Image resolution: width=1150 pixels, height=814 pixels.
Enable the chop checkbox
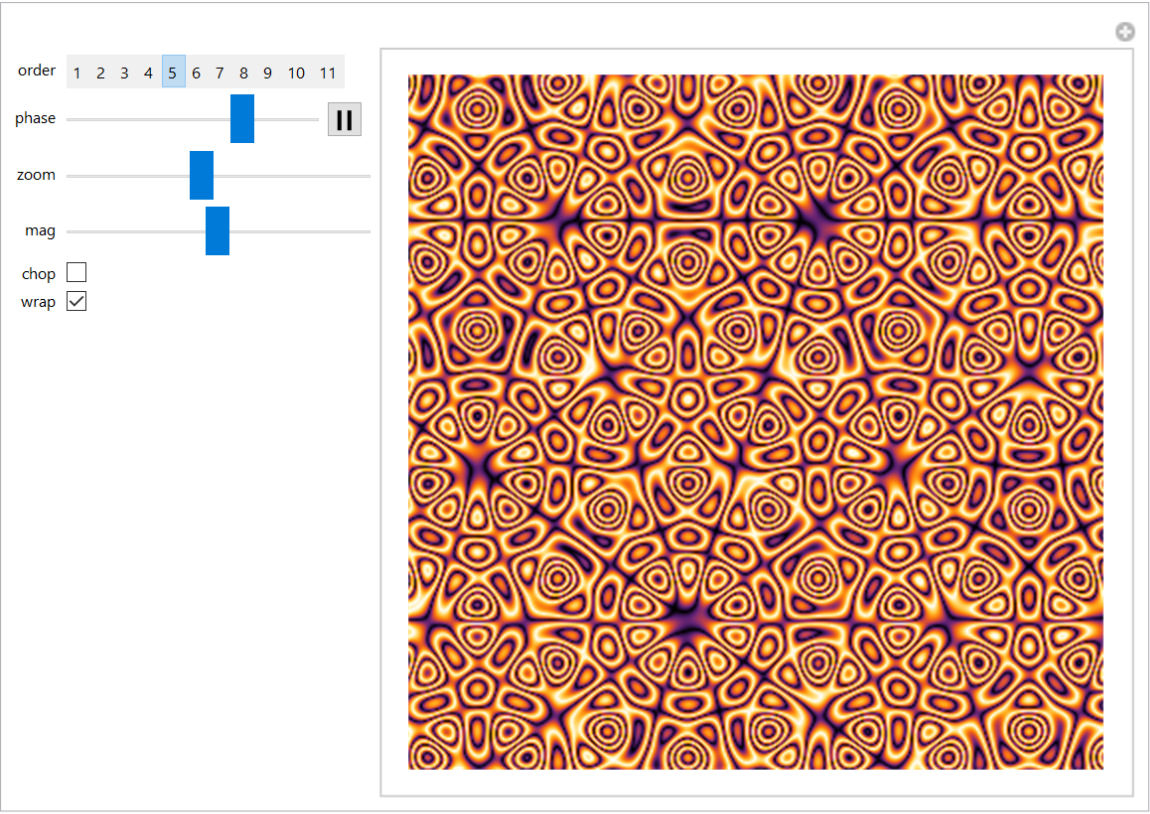pyautogui.click(x=77, y=273)
